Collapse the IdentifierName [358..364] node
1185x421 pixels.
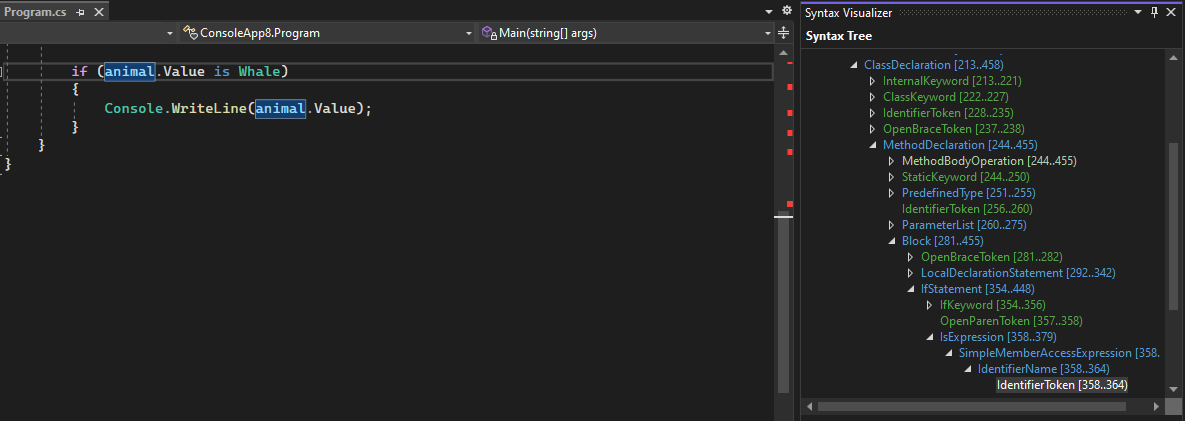point(968,370)
